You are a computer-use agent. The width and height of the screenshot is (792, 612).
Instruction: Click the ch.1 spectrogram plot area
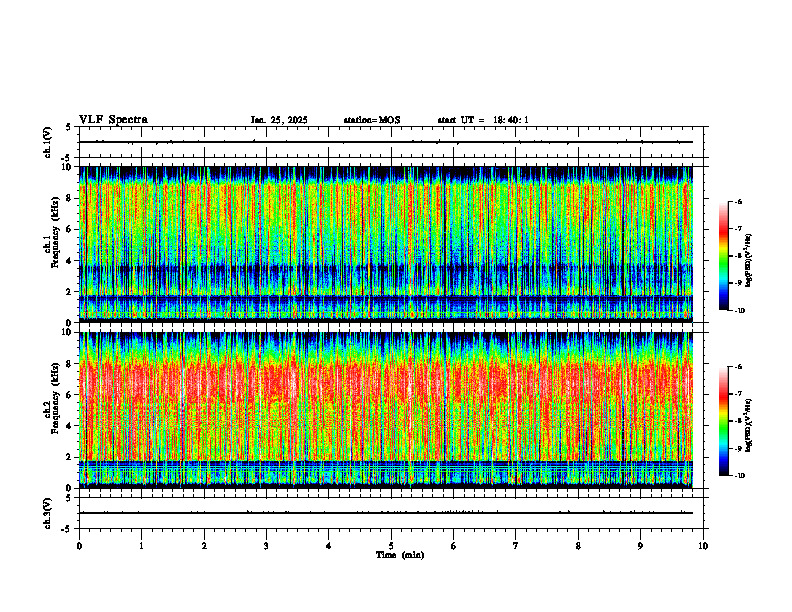(x=386, y=244)
